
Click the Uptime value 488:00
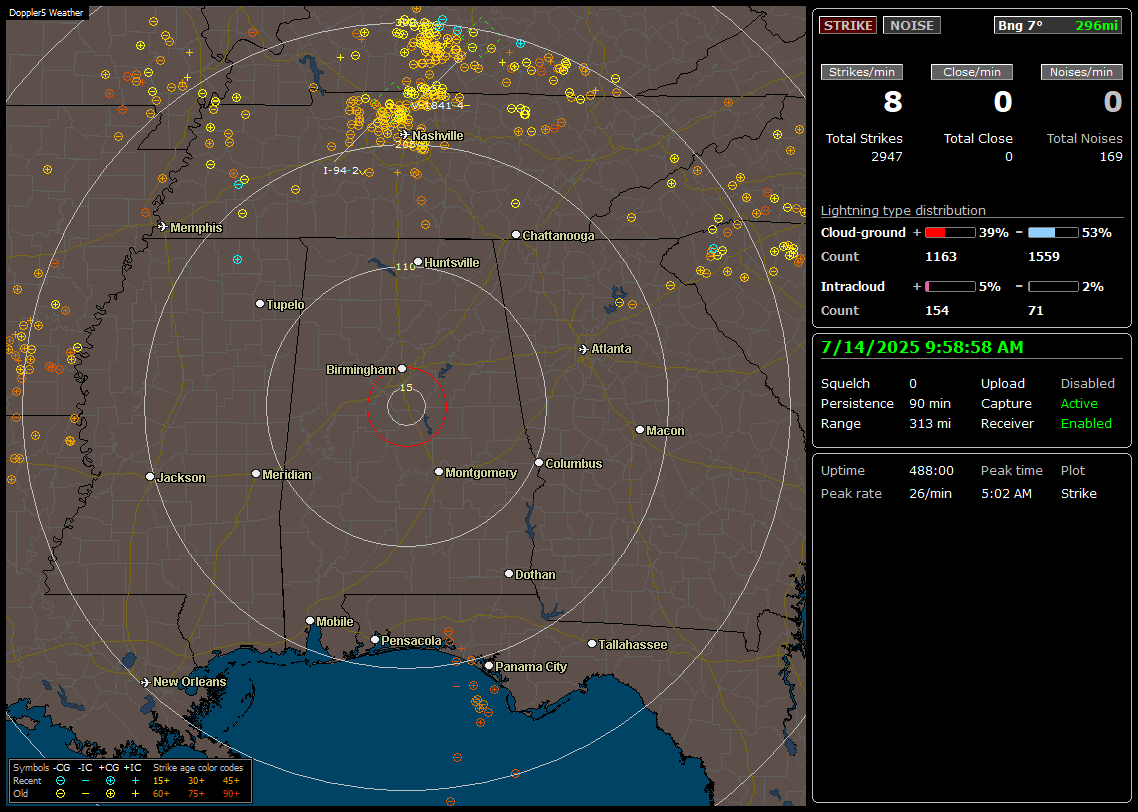tap(931, 471)
